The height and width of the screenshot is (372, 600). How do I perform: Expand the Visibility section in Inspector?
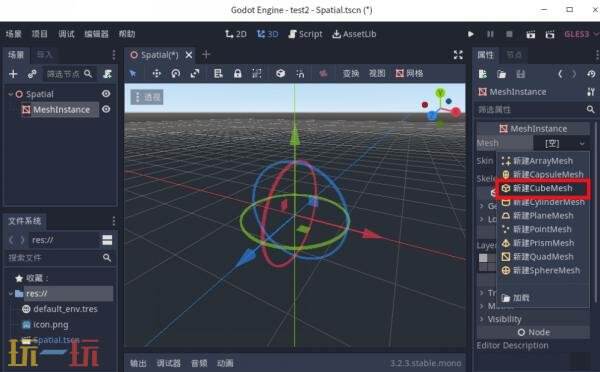tap(504, 319)
